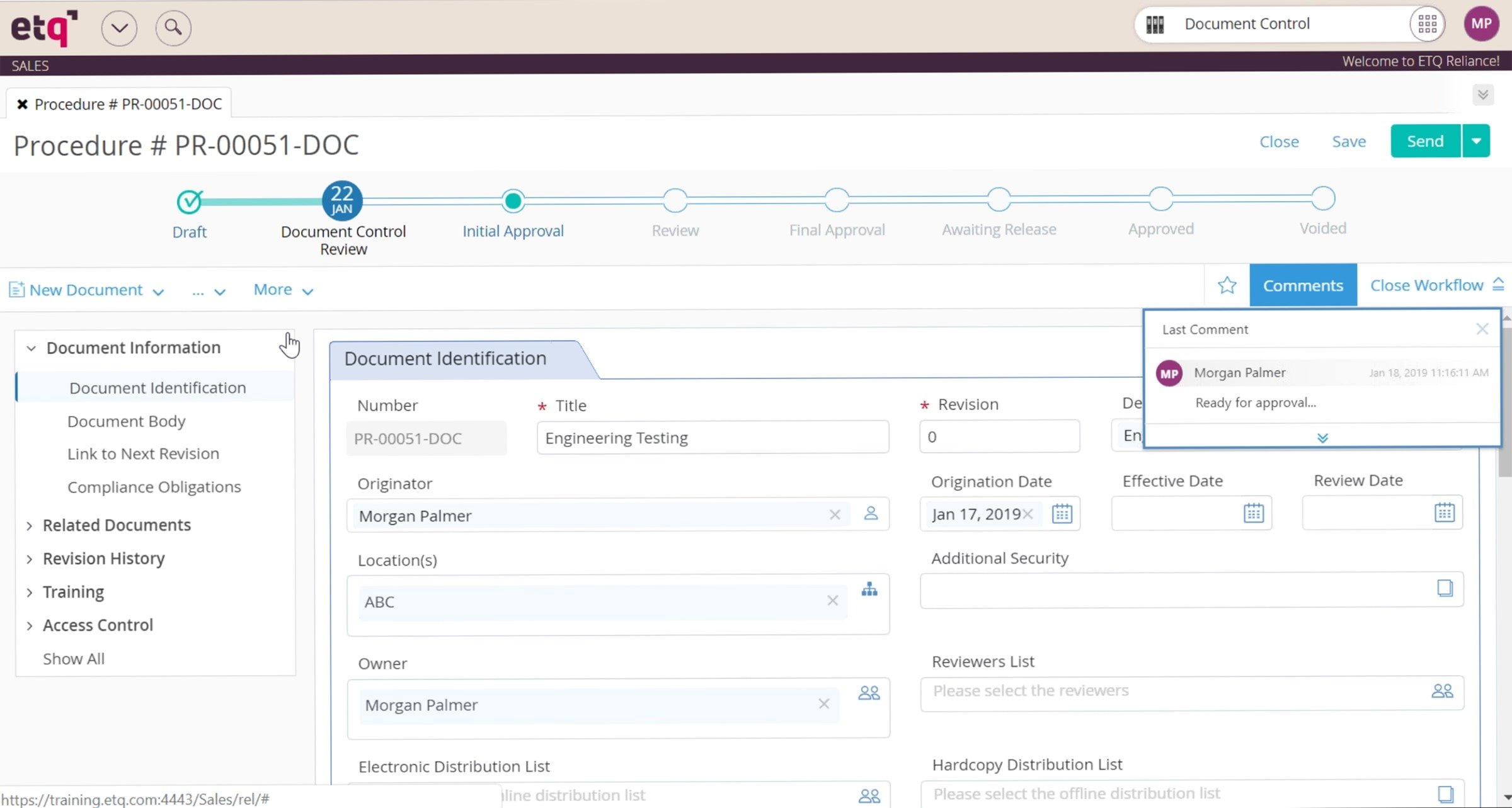Image resolution: width=1512 pixels, height=808 pixels.
Task: Open the app switcher grid near MP avatar
Action: click(x=1428, y=23)
